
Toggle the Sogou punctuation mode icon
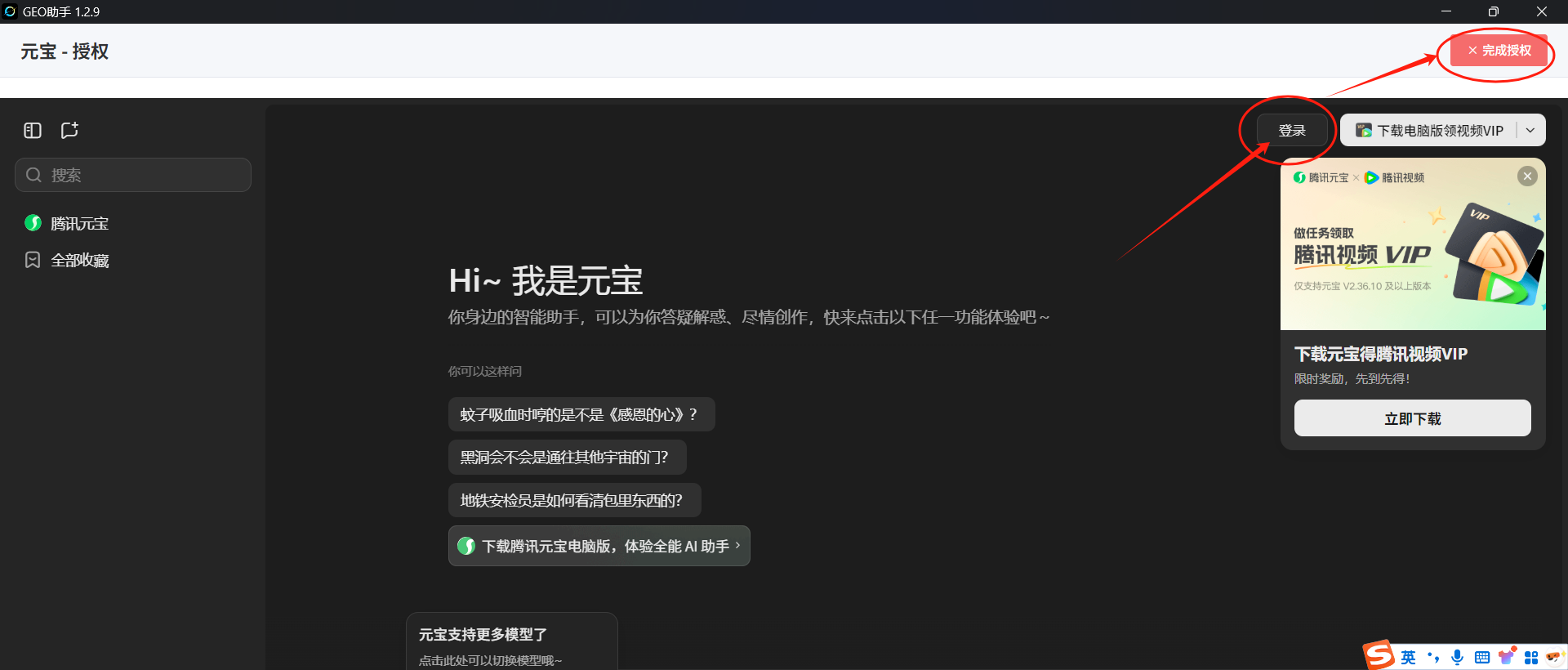coord(1432,657)
